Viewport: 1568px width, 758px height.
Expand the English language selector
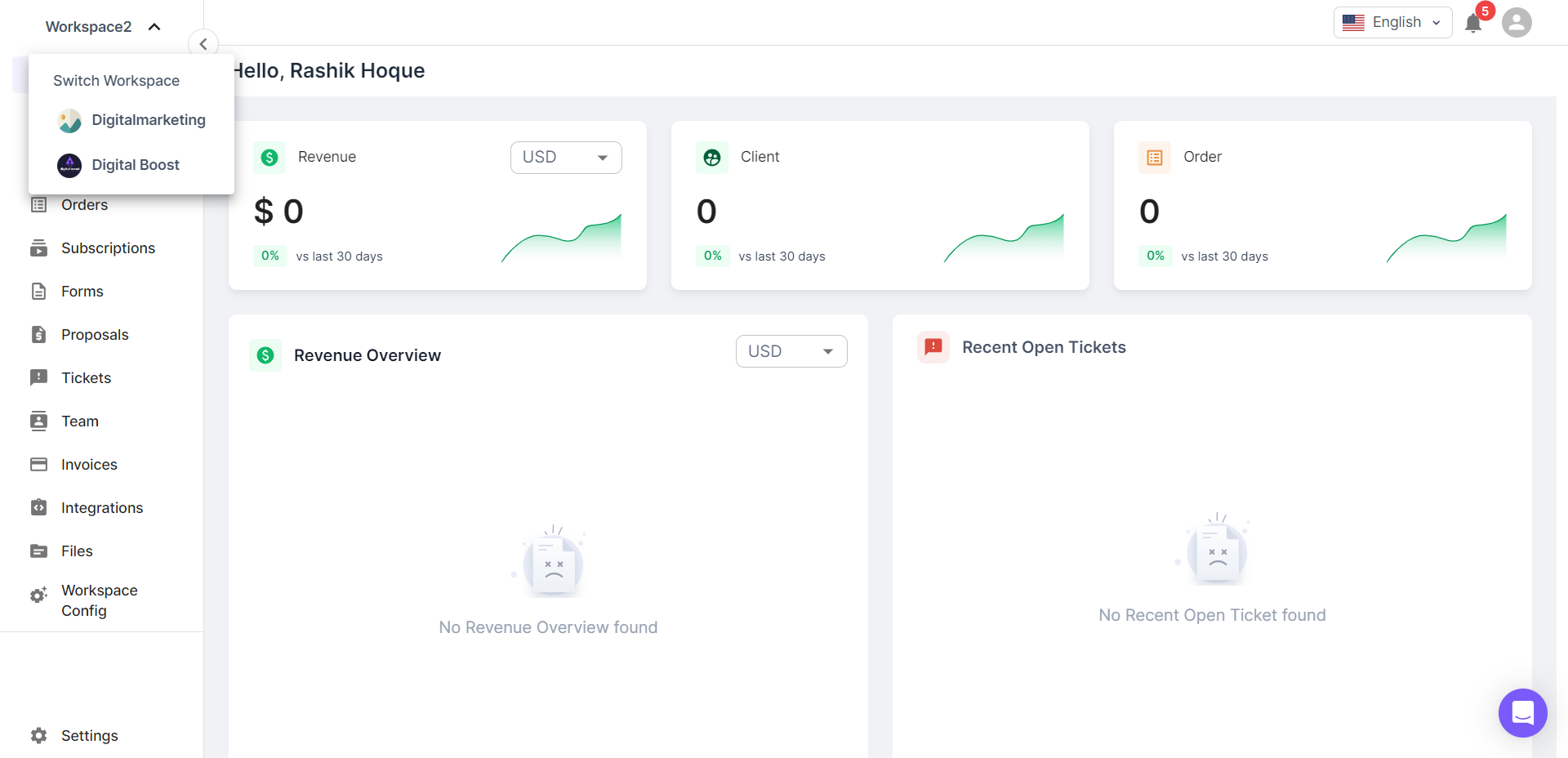pos(1392,22)
